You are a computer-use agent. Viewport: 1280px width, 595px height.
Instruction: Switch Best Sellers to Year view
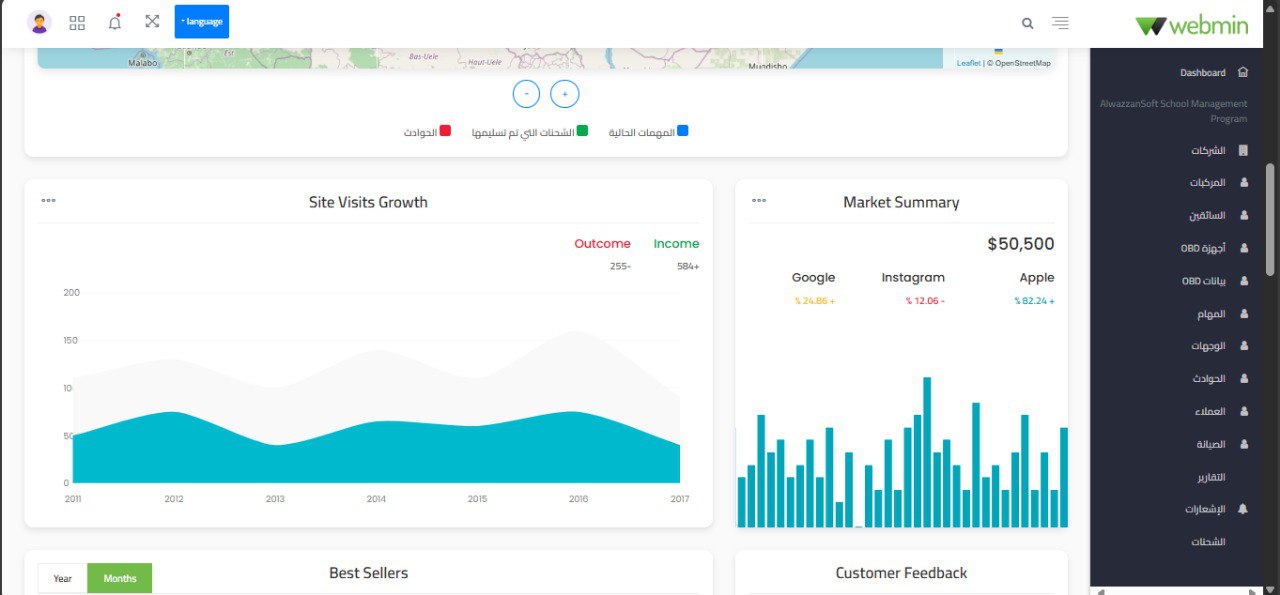(x=62, y=578)
